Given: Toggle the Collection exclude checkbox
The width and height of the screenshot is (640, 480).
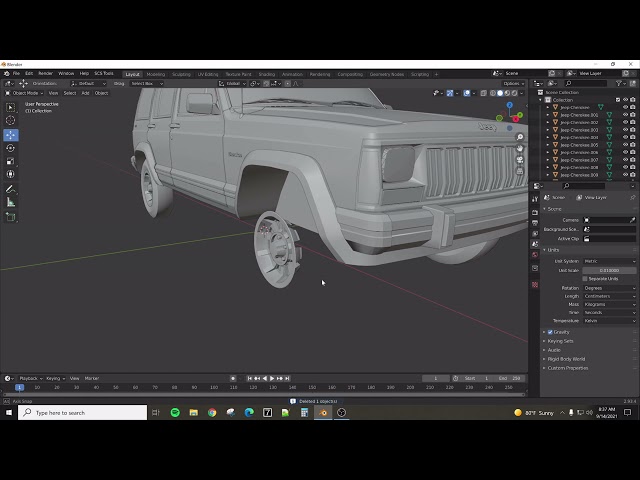Looking at the screenshot, I should (x=618, y=100).
